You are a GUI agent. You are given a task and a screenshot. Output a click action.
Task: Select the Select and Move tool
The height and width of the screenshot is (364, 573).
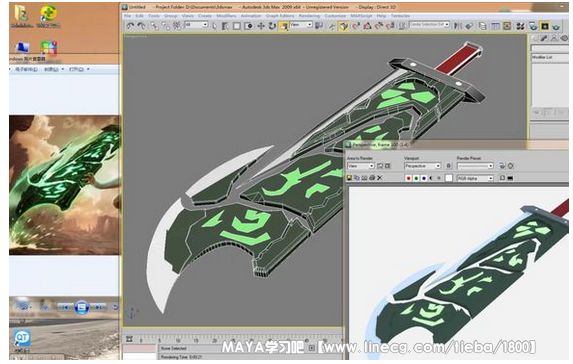[261, 26]
